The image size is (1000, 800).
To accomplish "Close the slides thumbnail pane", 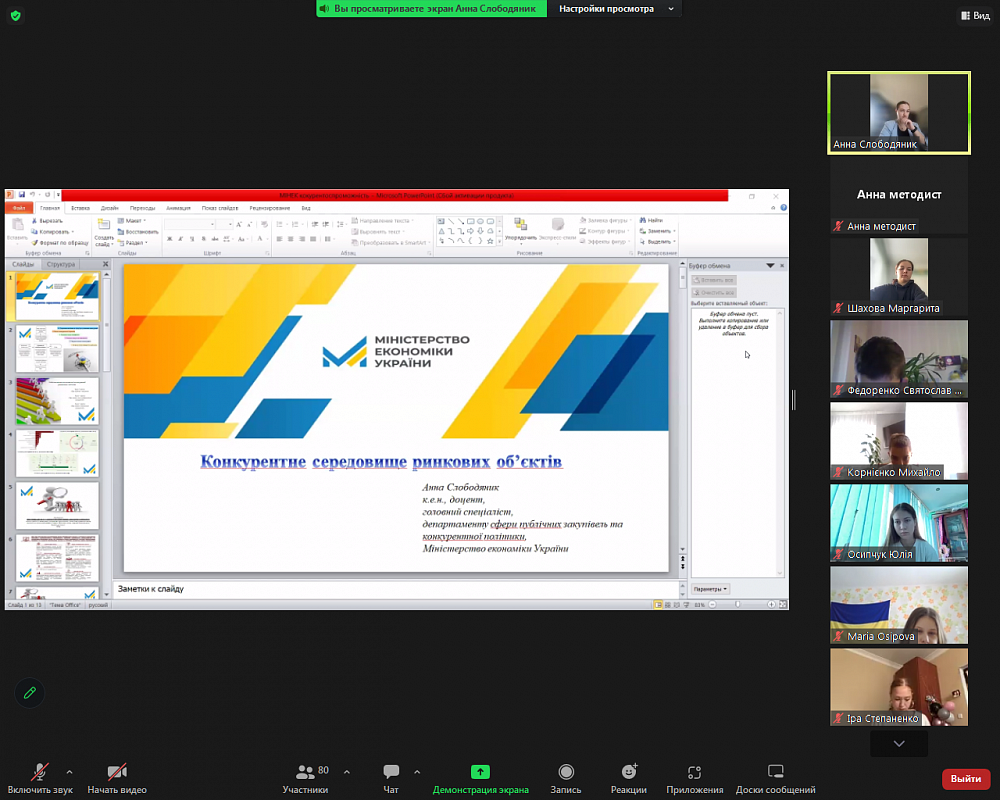I will [x=106, y=264].
